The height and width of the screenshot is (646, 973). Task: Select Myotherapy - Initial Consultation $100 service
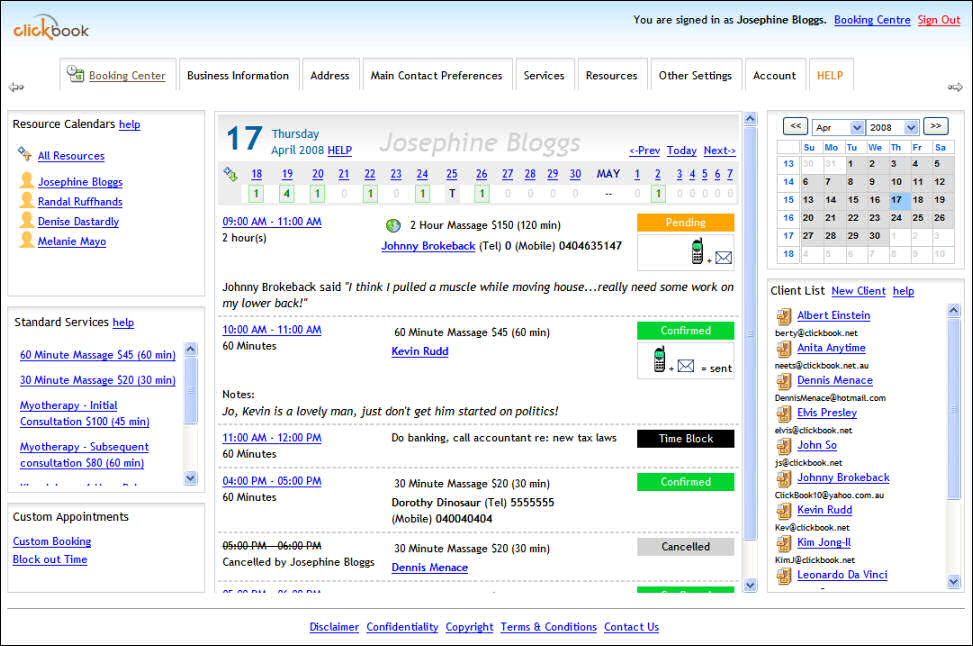tap(84, 413)
